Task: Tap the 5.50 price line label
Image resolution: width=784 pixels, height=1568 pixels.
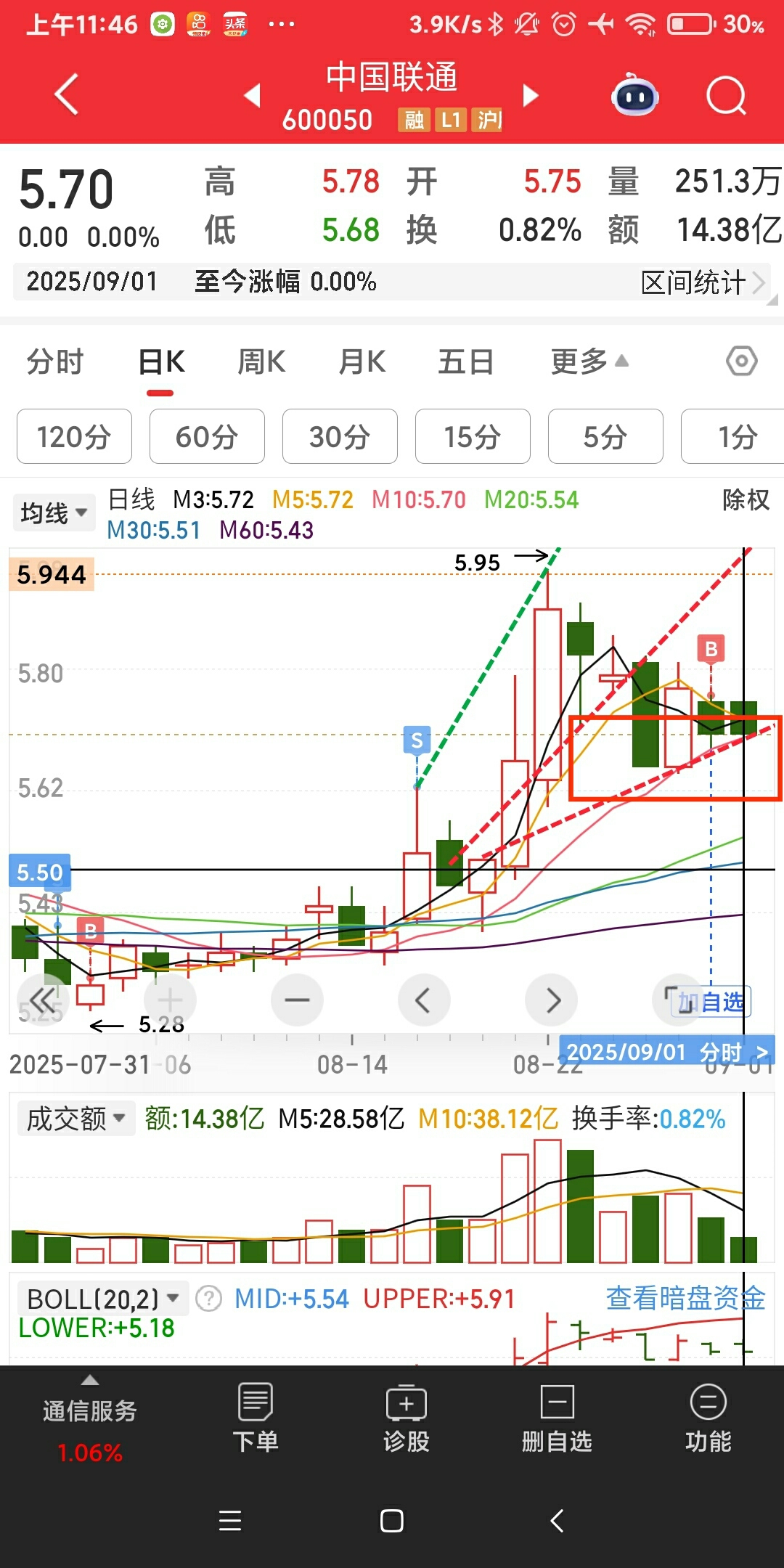Action: pyautogui.click(x=40, y=872)
